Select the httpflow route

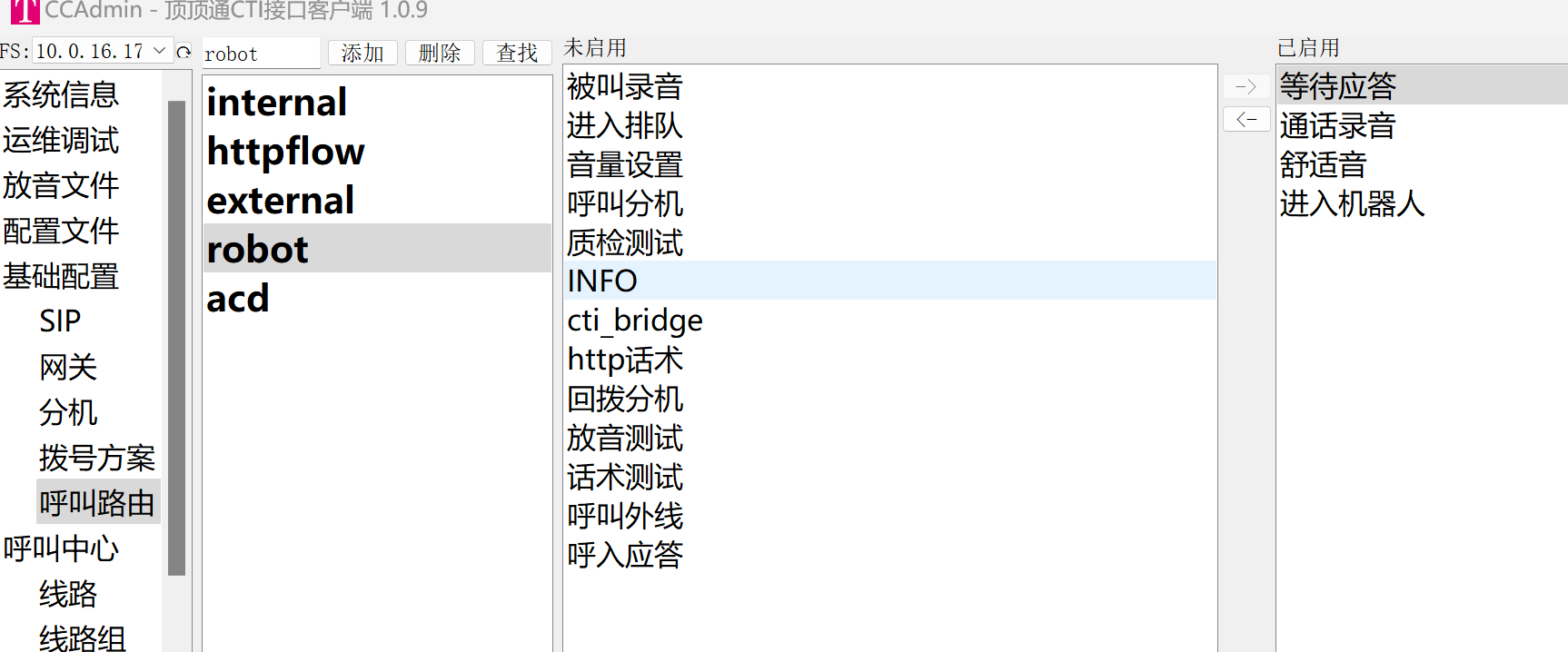click(377, 151)
